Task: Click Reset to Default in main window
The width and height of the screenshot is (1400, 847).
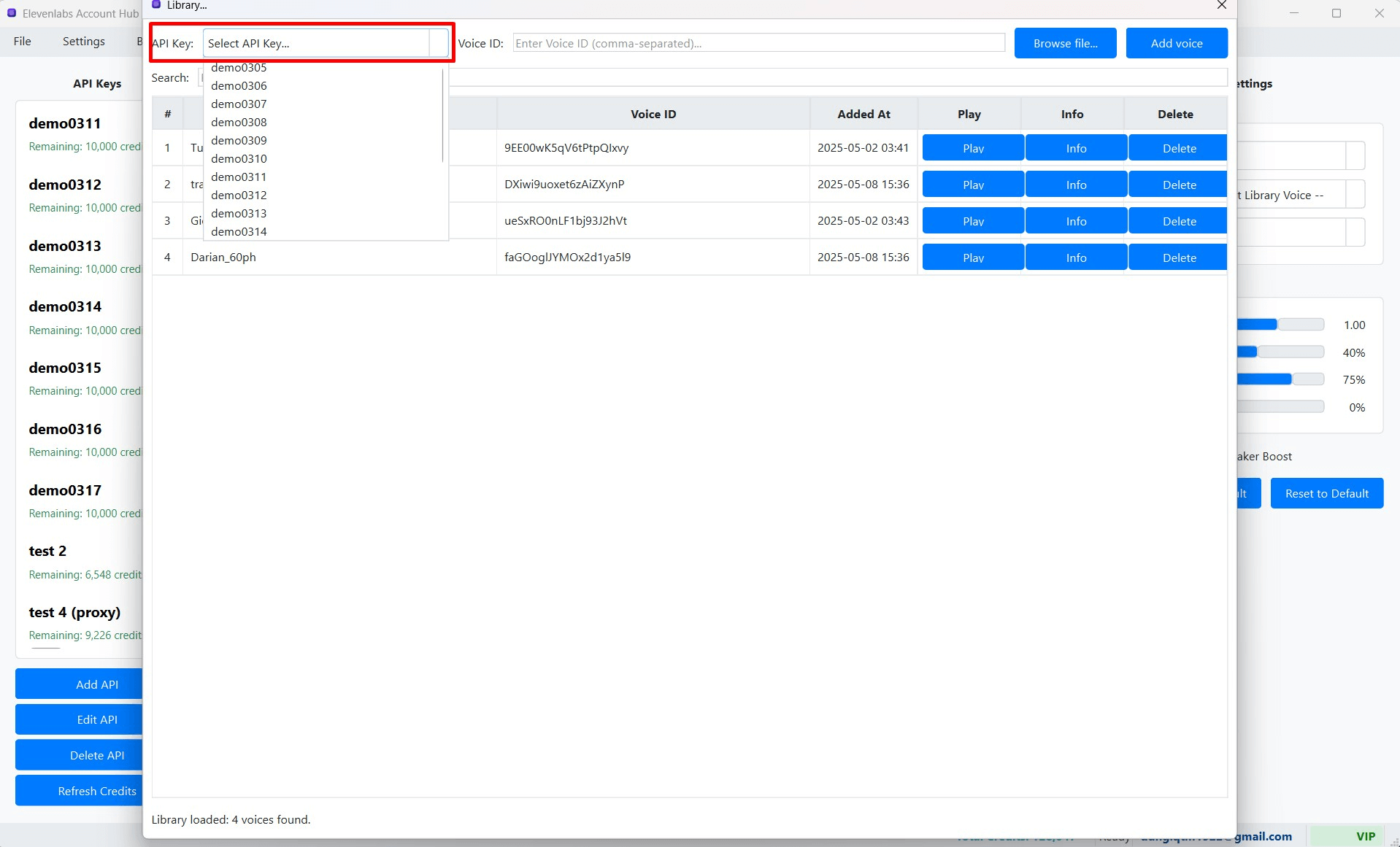Action: [x=1326, y=493]
